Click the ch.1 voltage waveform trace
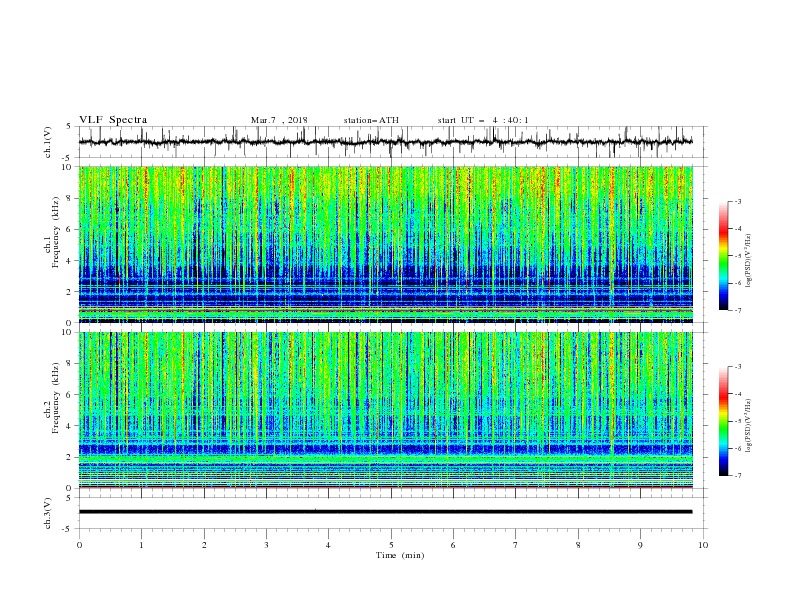 [386, 142]
